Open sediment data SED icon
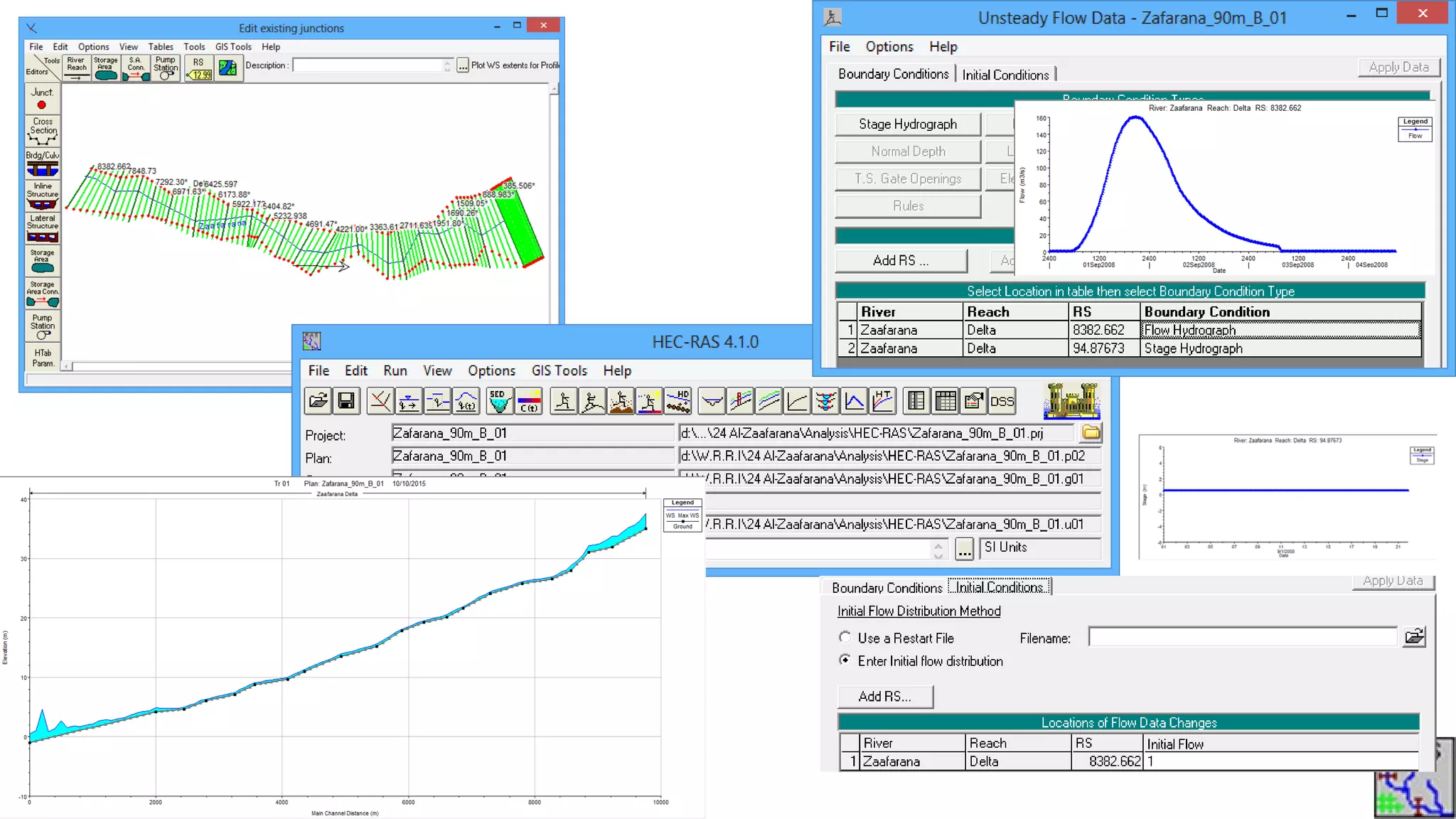1456x819 pixels. [499, 401]
